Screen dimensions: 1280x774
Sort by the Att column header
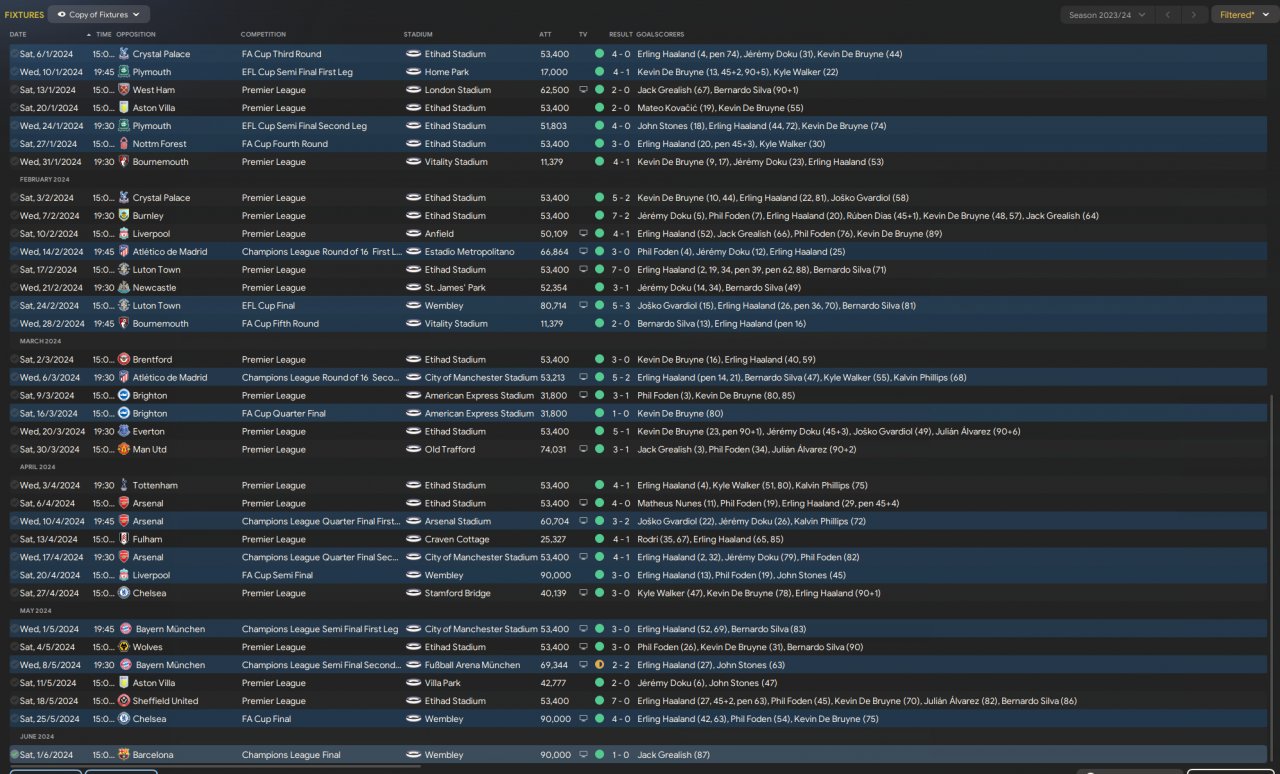click(545, 35)
